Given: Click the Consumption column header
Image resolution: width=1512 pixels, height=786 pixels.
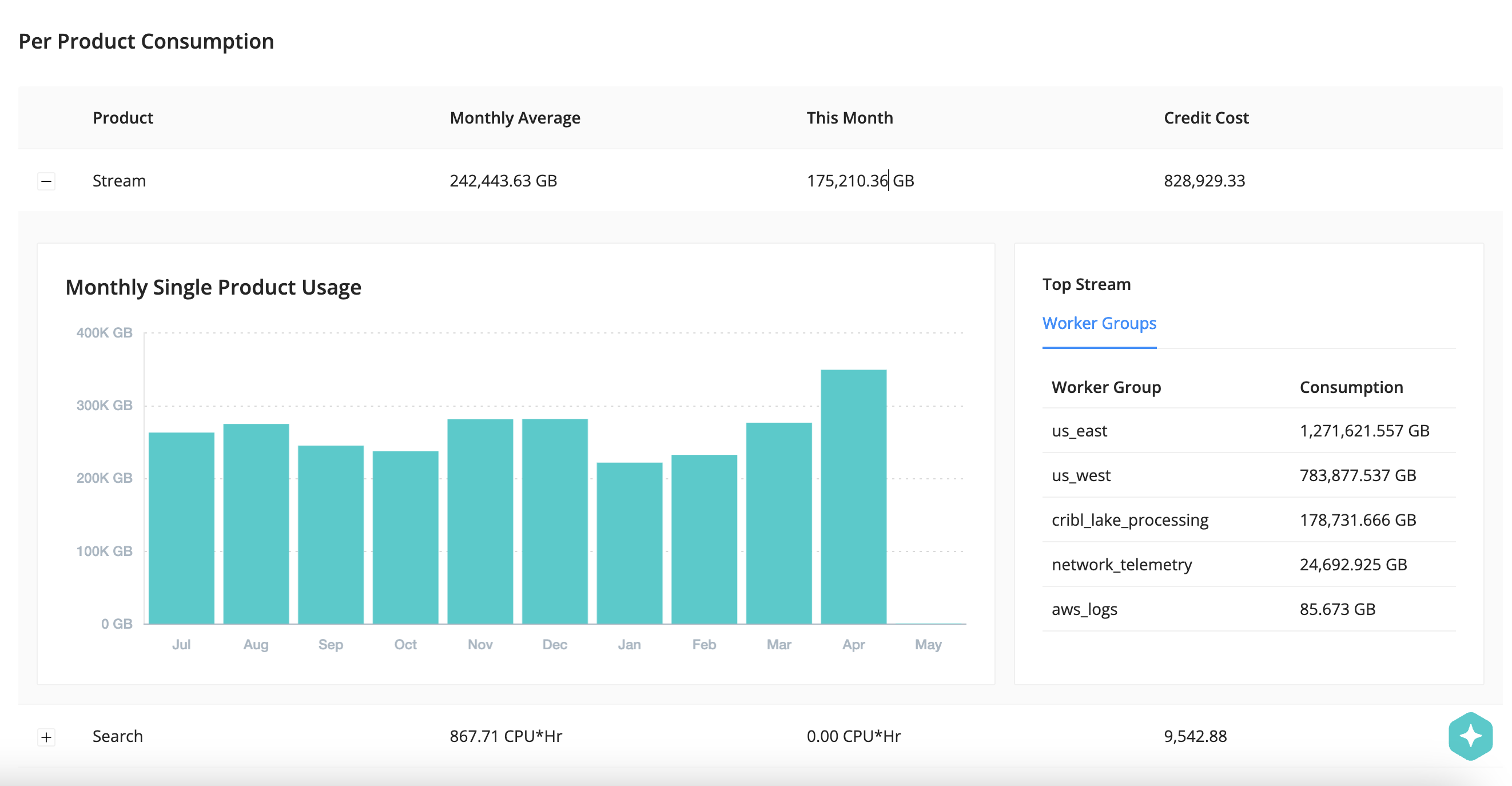Looking at the screenshot, I should 1351,387.
